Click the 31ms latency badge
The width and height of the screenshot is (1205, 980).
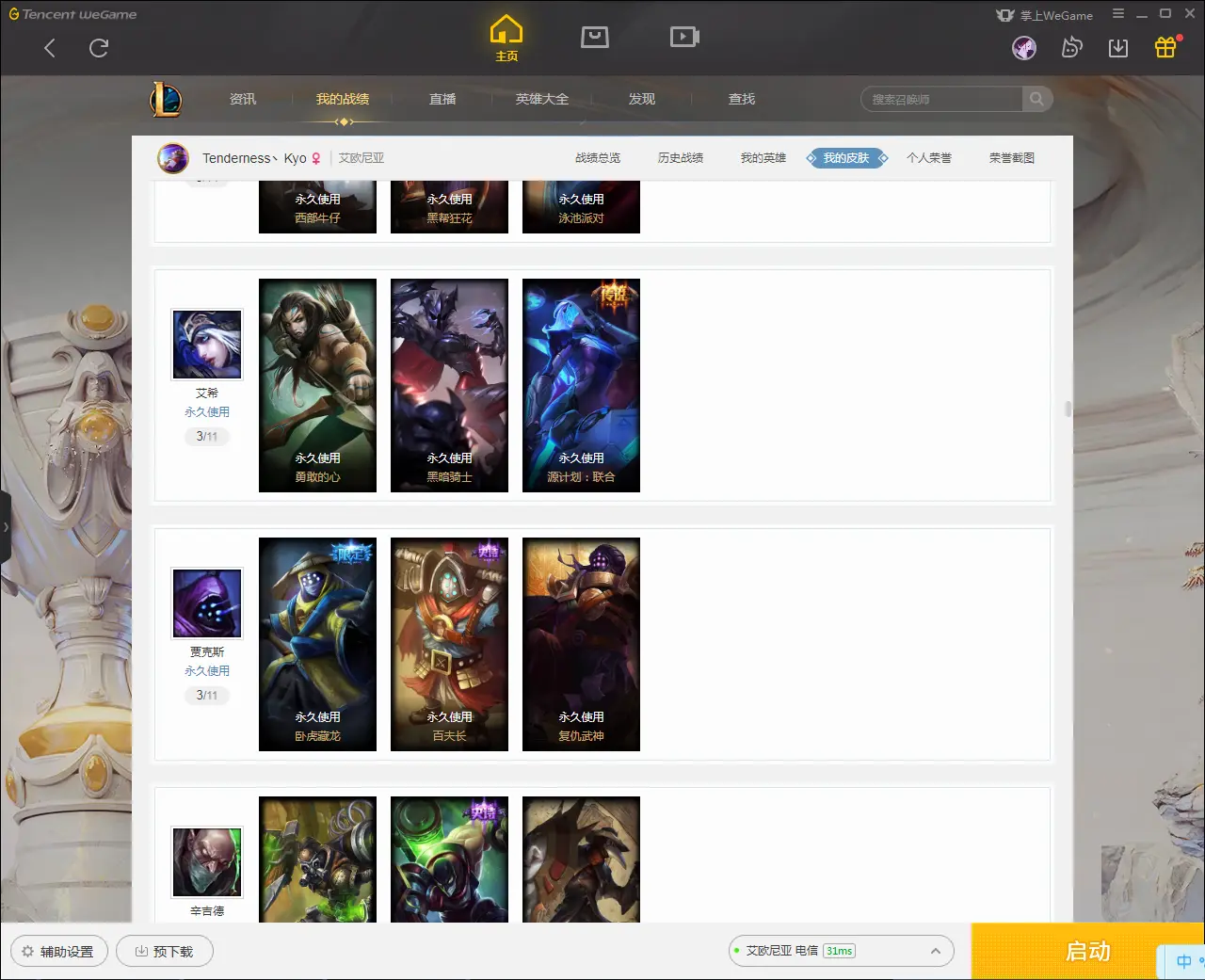tap(839, 951)
